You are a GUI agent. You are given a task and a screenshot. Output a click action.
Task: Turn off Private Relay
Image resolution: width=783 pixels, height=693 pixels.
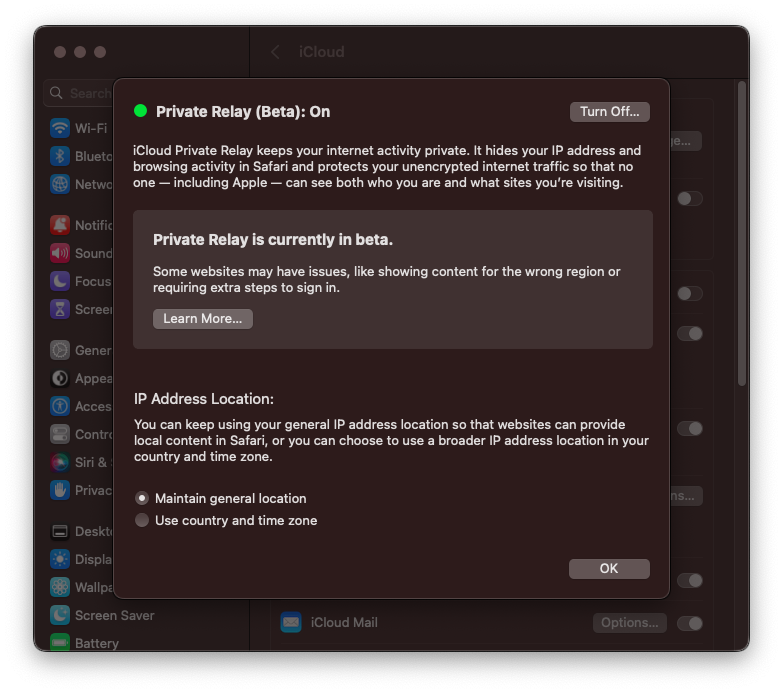tap(609, 112)
